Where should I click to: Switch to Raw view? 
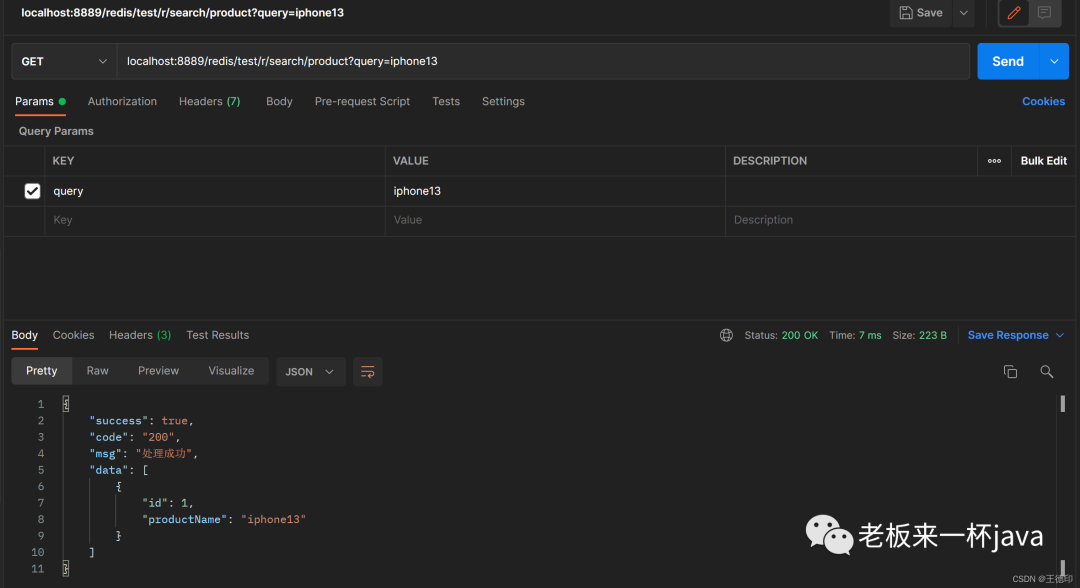coord(97,371)
